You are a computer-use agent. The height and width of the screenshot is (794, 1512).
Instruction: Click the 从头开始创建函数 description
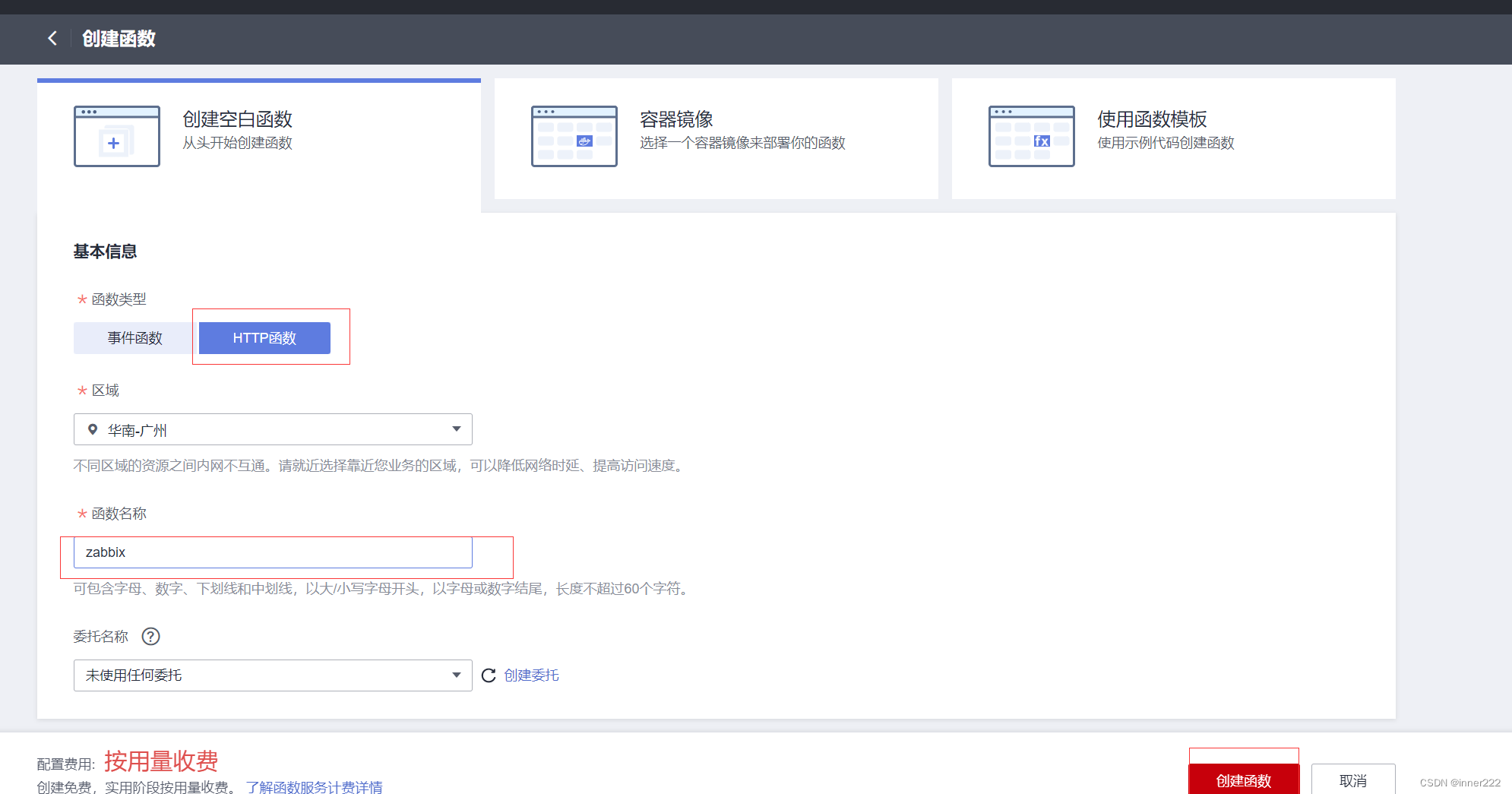pos(237,143)
